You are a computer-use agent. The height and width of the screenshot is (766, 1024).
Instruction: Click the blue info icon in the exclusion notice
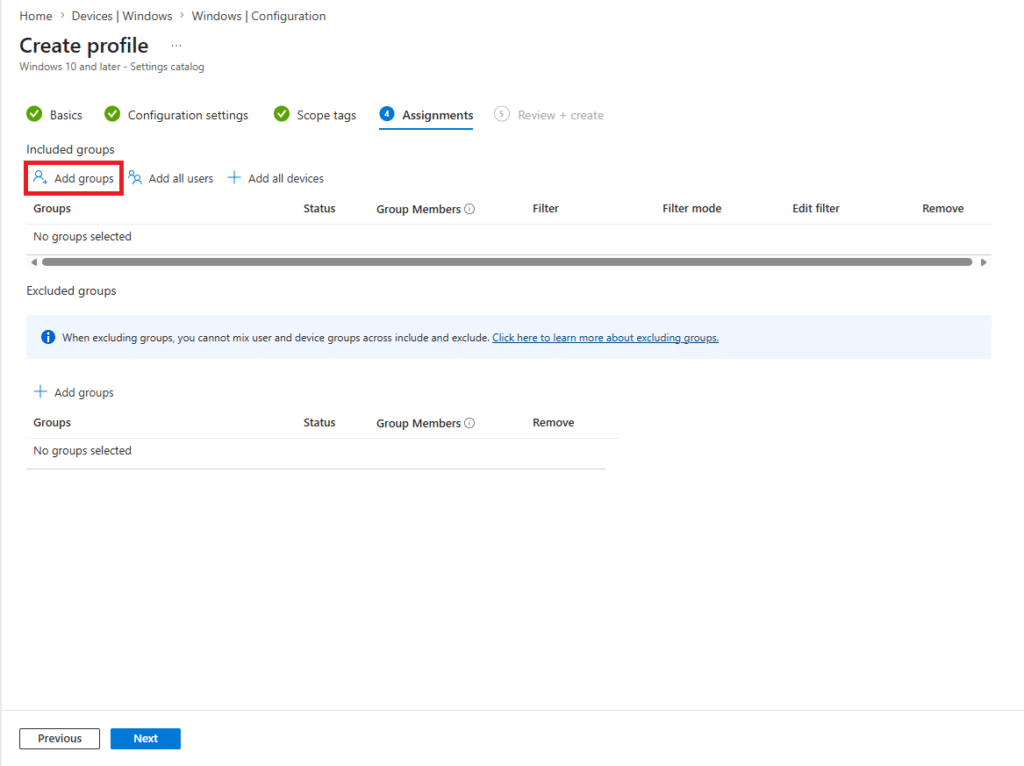[x=48, y=337]
